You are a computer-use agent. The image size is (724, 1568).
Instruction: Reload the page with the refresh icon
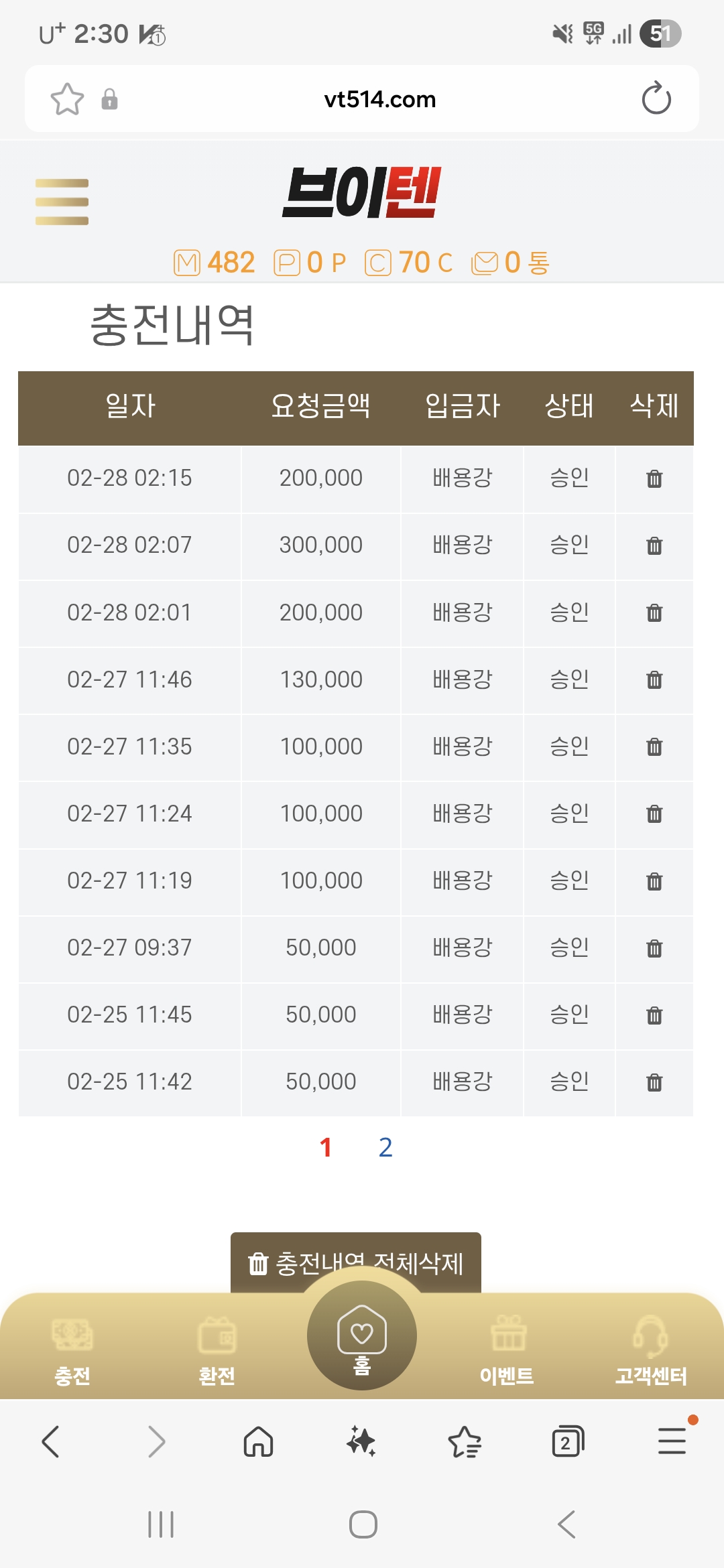(x=656, y=99)
